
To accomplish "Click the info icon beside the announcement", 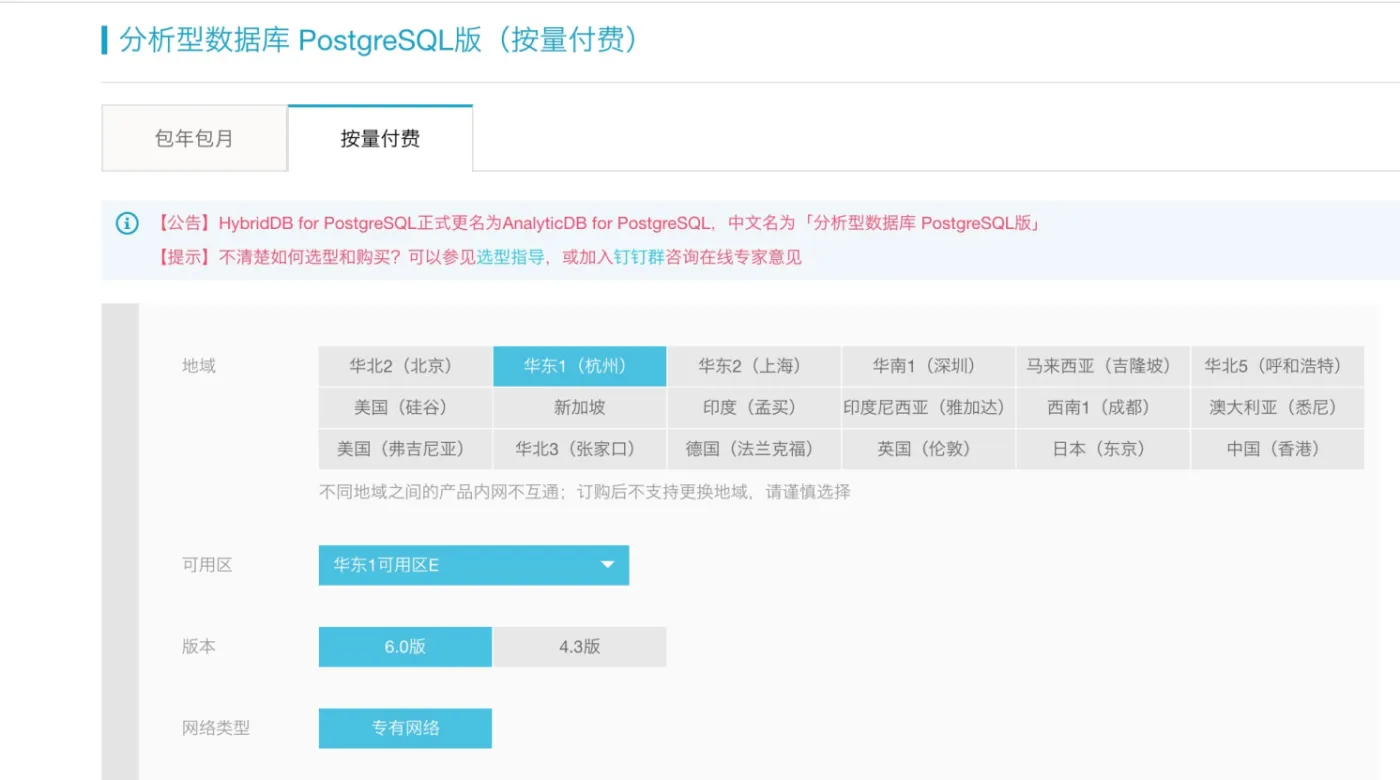I will (127, 223).
